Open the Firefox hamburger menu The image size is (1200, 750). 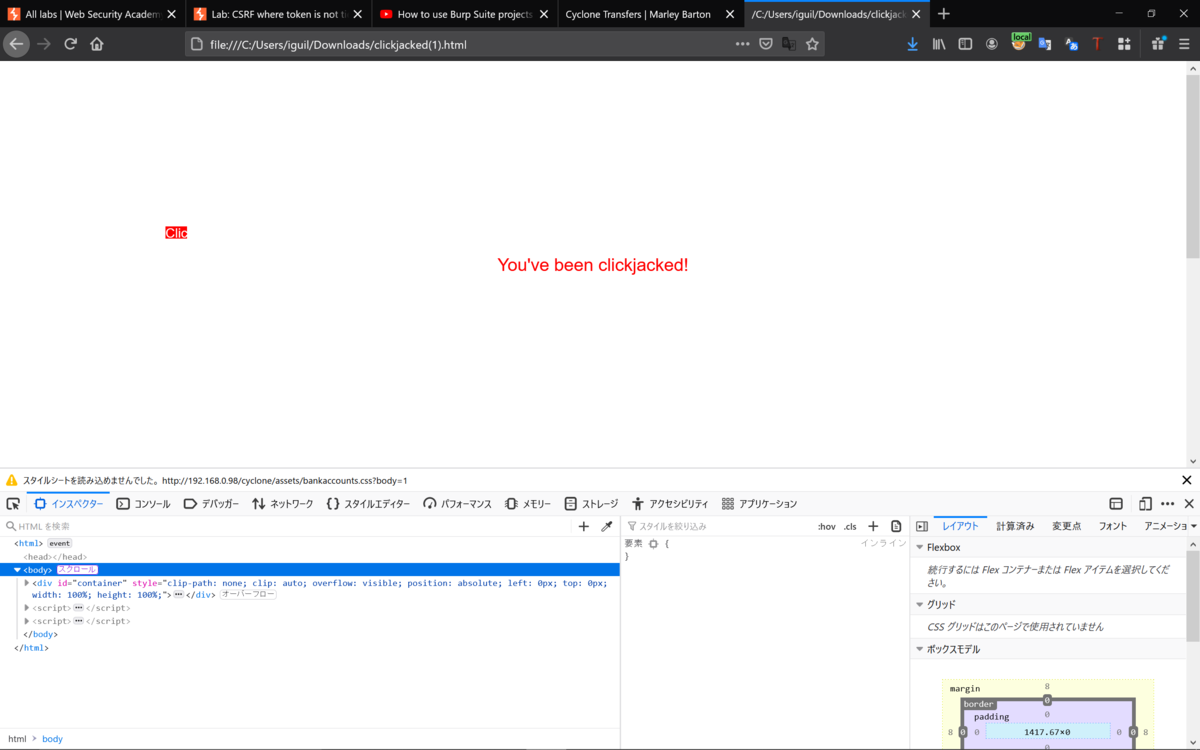pos(1184,44)
